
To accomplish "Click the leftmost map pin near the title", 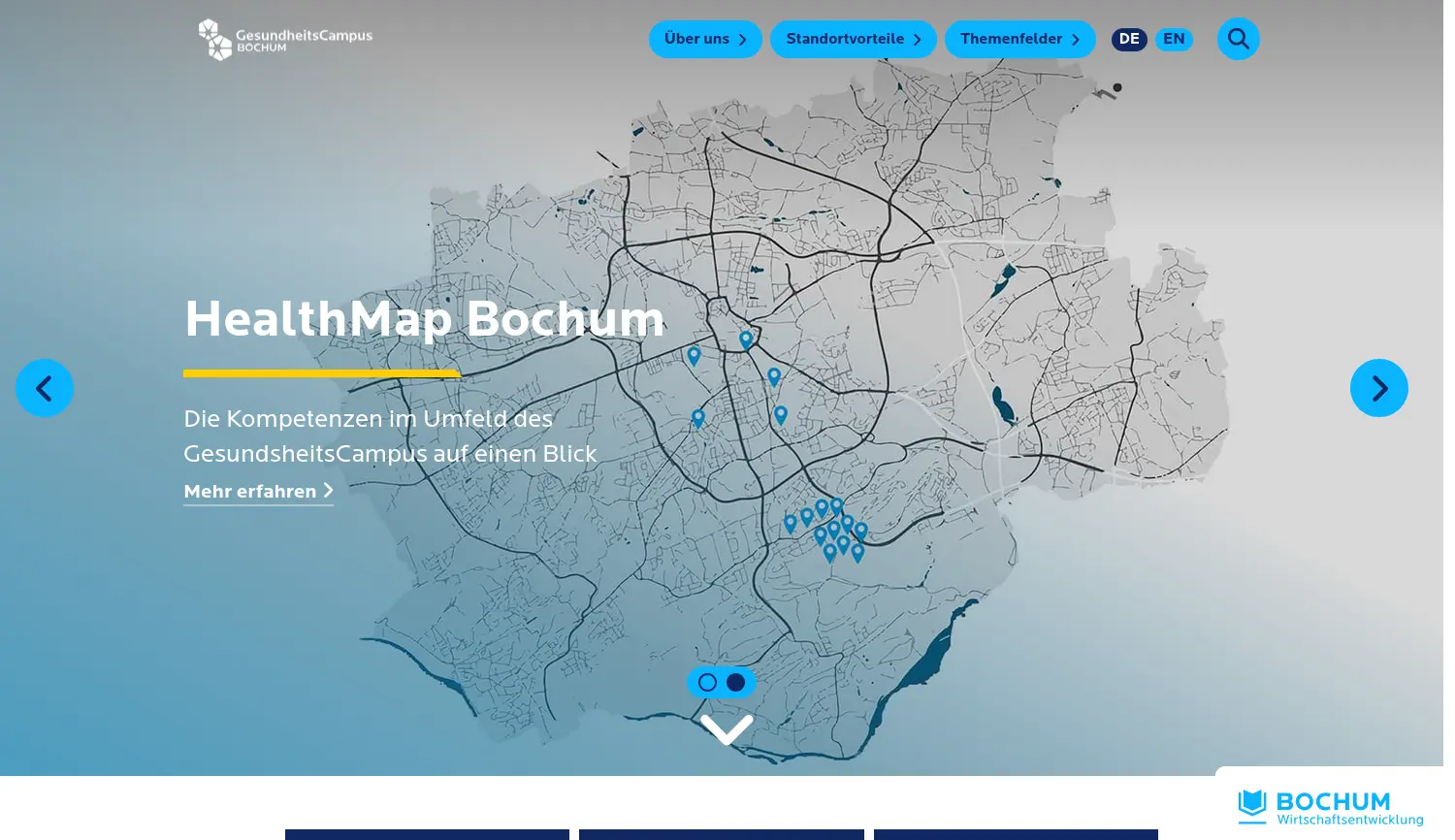I will [694, 355].
